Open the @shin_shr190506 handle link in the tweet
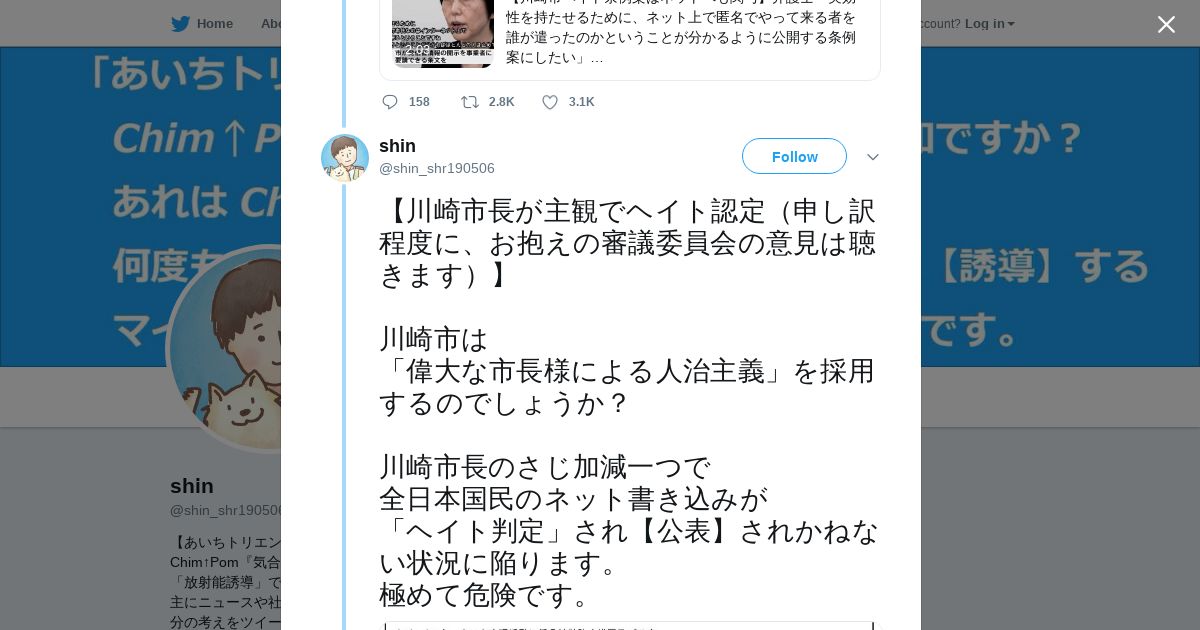Image resolution: width=1200 pixels, height=630 pixels. pyautogui.click(x=437, y=168)
